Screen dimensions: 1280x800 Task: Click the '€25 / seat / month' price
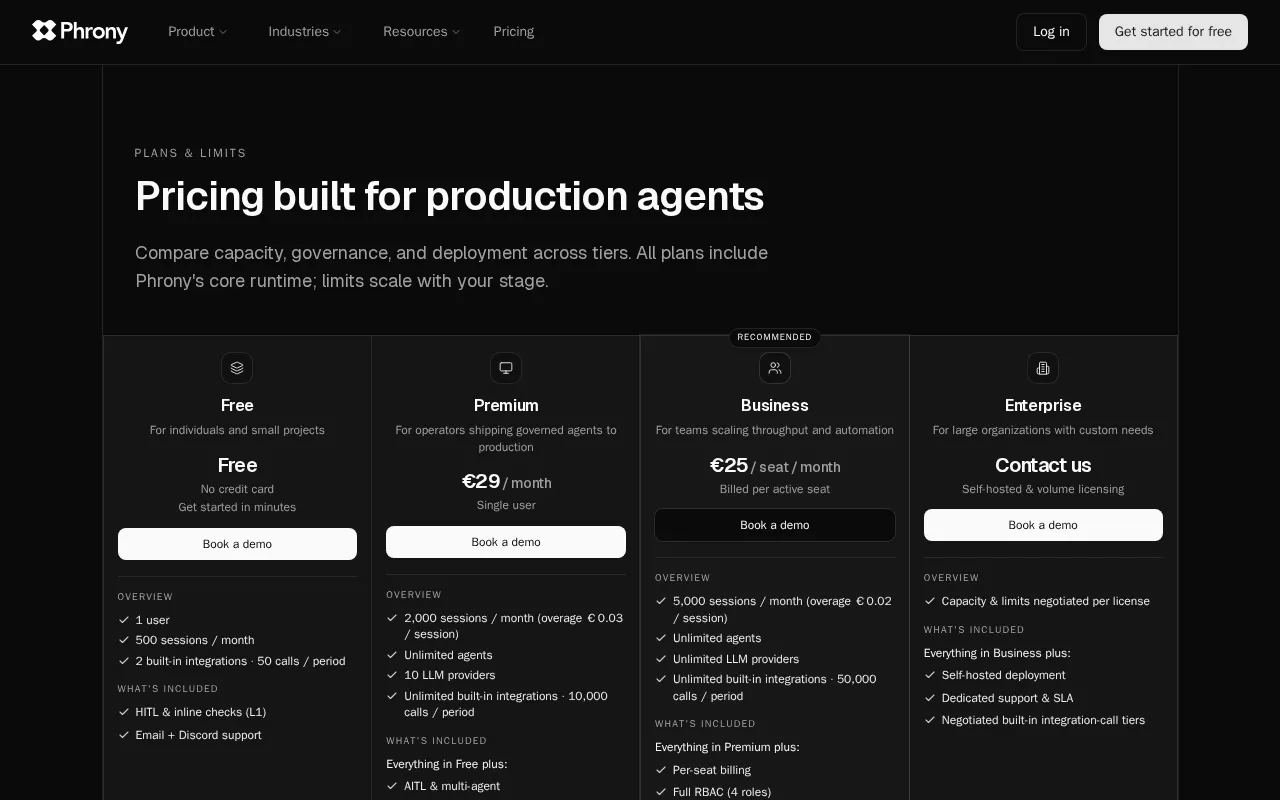pos(775,466)
